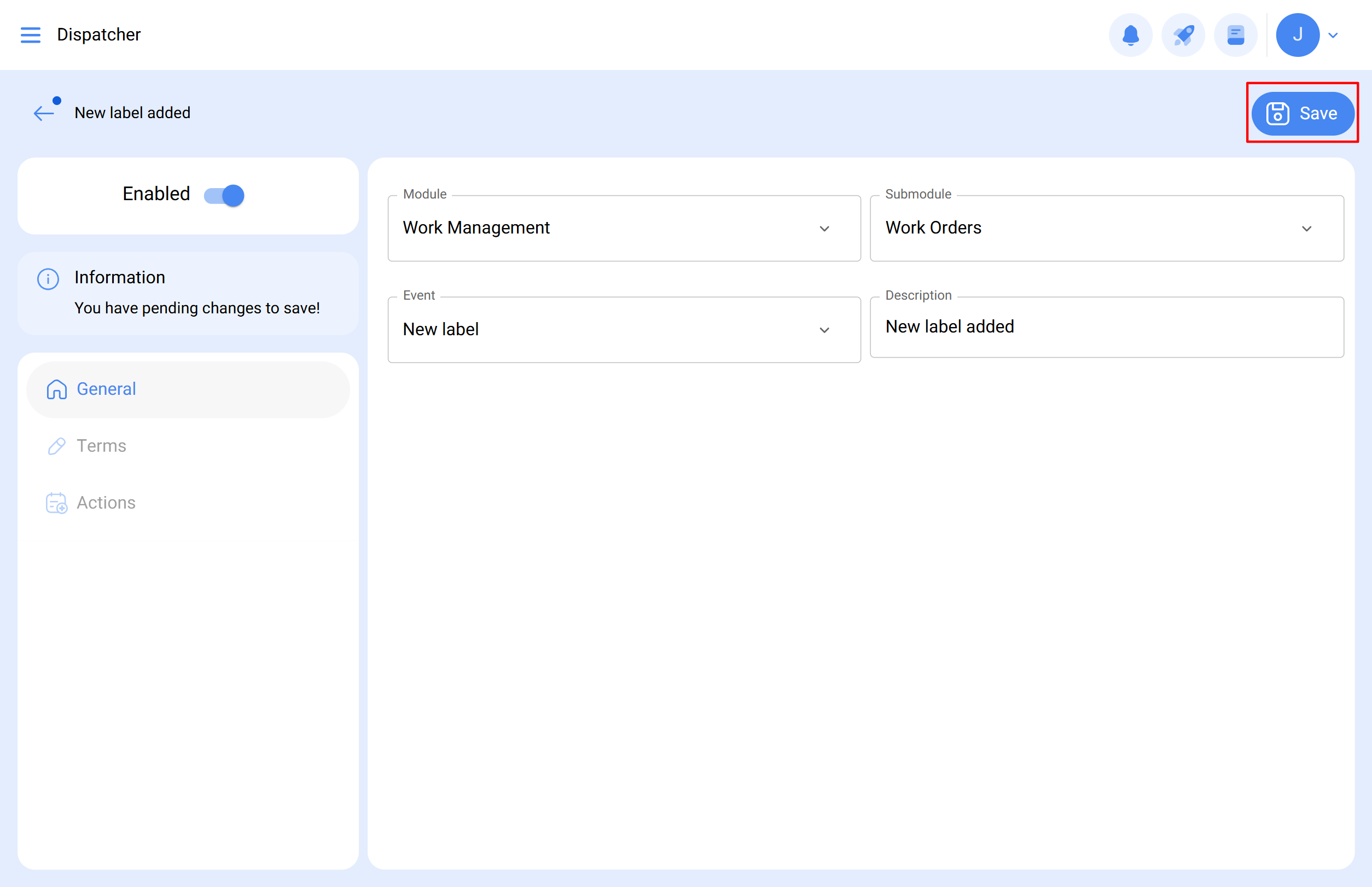
Task: Click the Save button
Action: click(x=1303, y=113)
